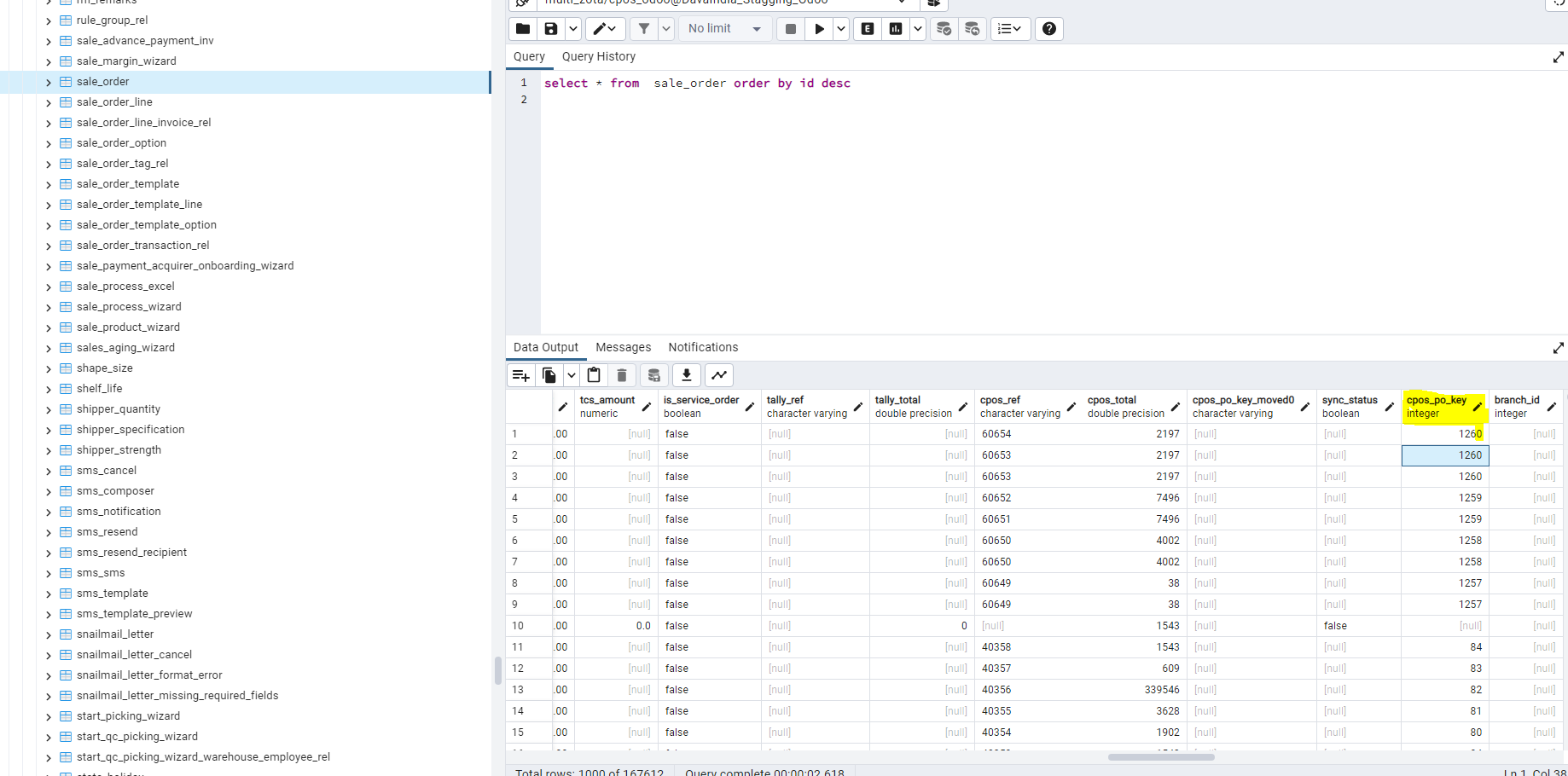Switch to the Query History tab

[x=598, y=56]
